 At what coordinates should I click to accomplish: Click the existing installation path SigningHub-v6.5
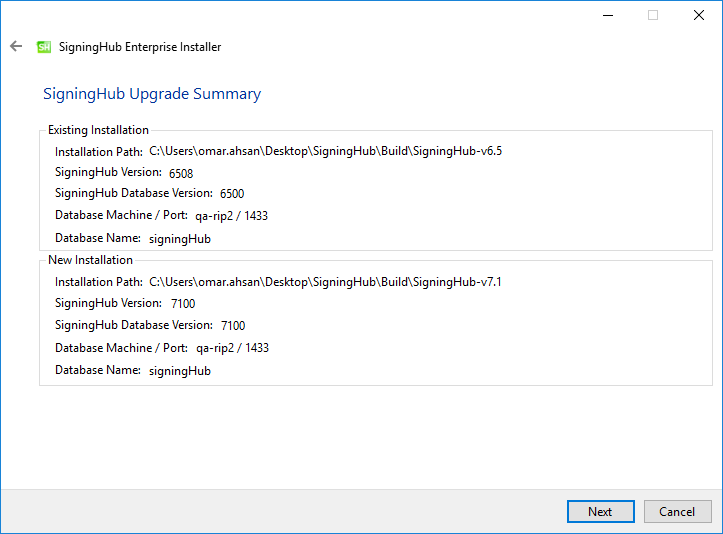[326, 151]
